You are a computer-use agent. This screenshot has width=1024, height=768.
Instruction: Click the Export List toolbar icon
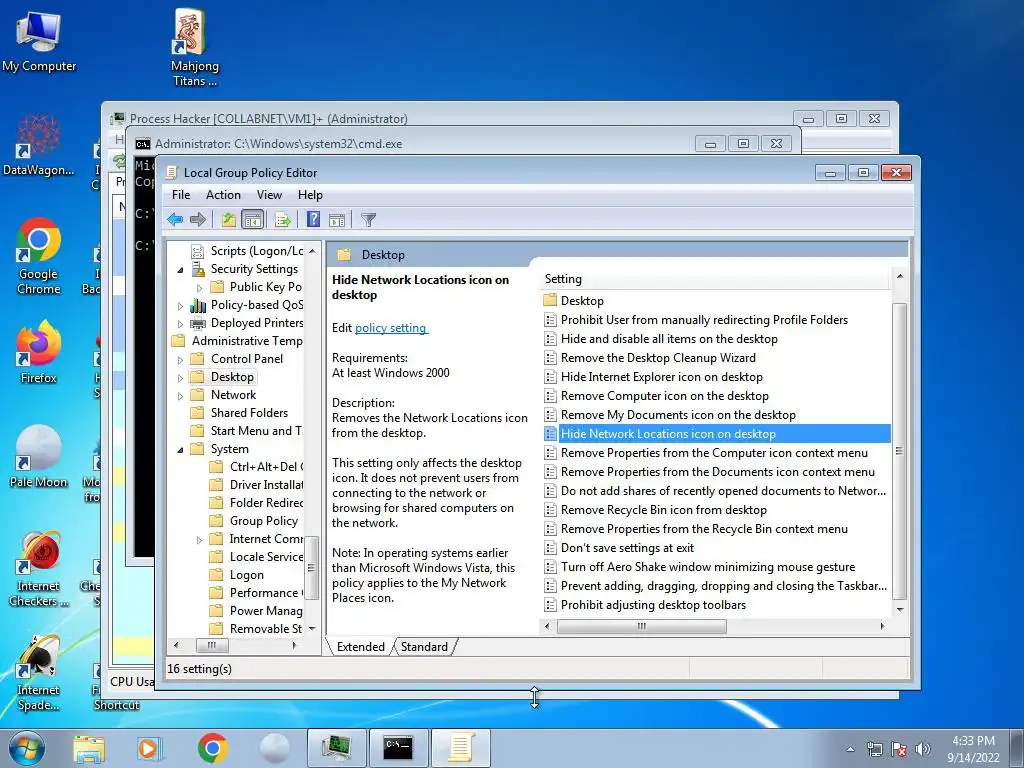(283, 219)
